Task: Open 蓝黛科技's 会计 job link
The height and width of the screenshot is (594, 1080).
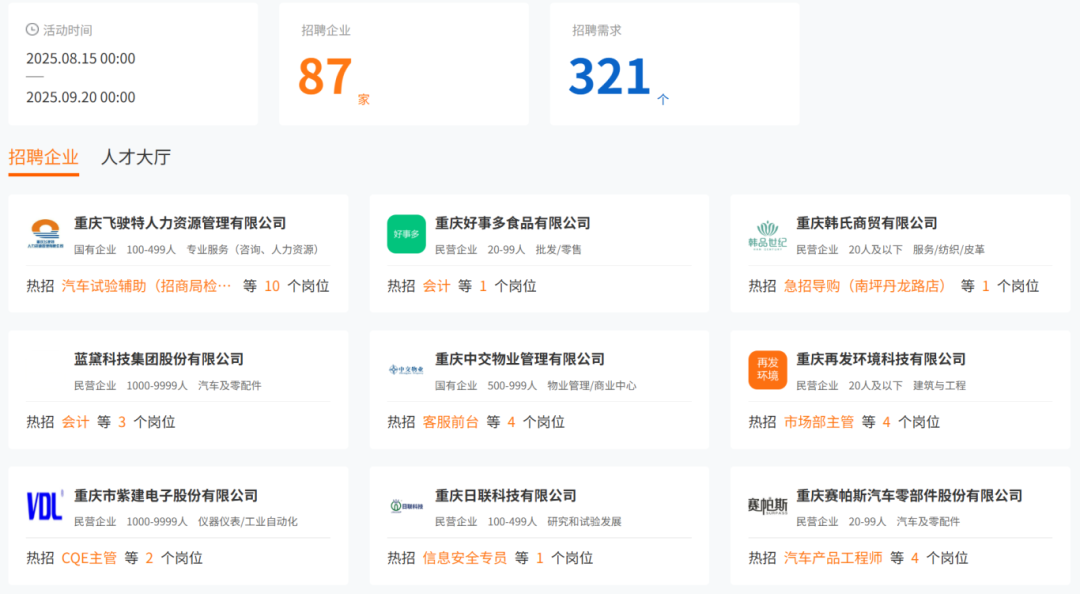Action: click(x=75, y=422)
